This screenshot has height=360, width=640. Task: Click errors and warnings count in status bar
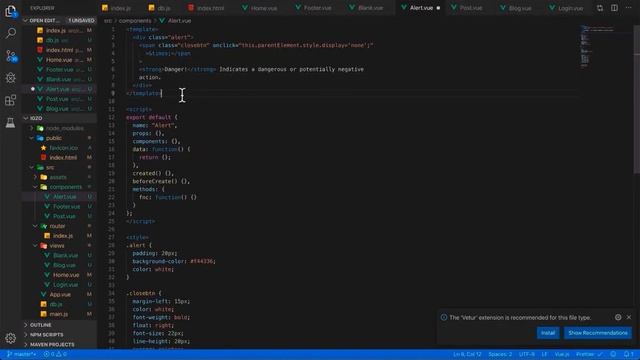click(x=55, y=354)
